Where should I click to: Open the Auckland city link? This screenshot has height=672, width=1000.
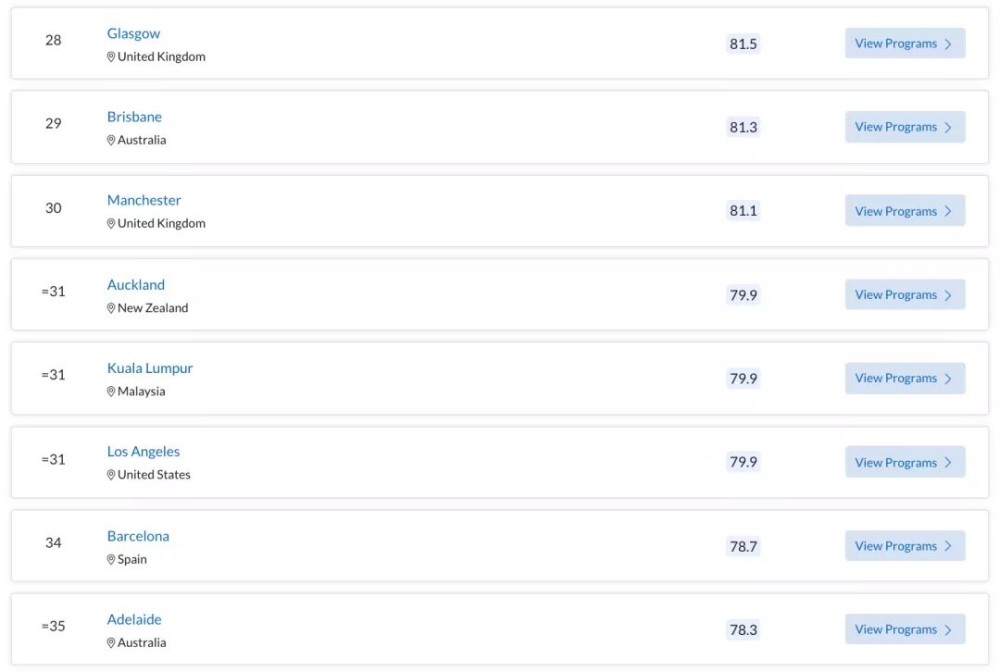(136, 284)
